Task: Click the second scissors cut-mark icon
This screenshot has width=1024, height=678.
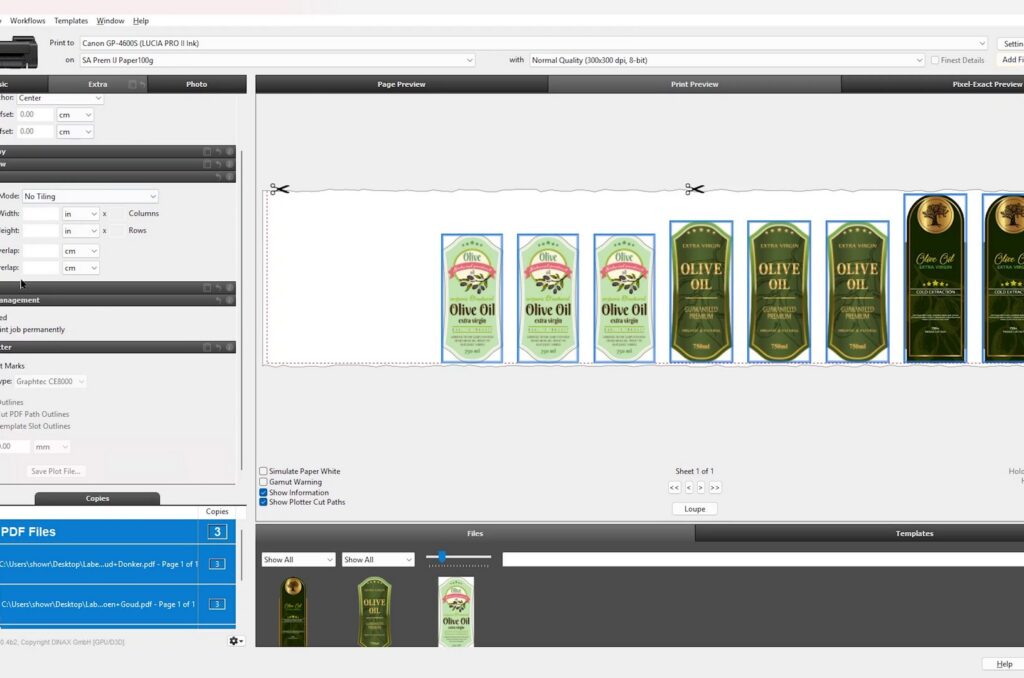Action: pyautogui.click(x=694, y=189)
